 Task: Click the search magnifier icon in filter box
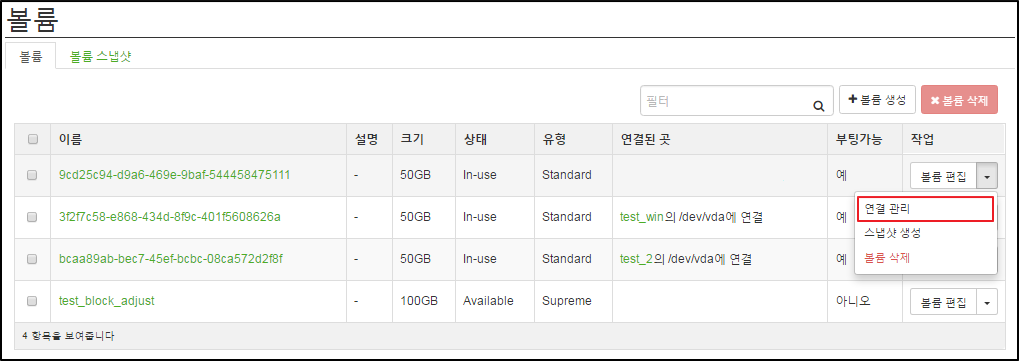click(x=819, y=107)
